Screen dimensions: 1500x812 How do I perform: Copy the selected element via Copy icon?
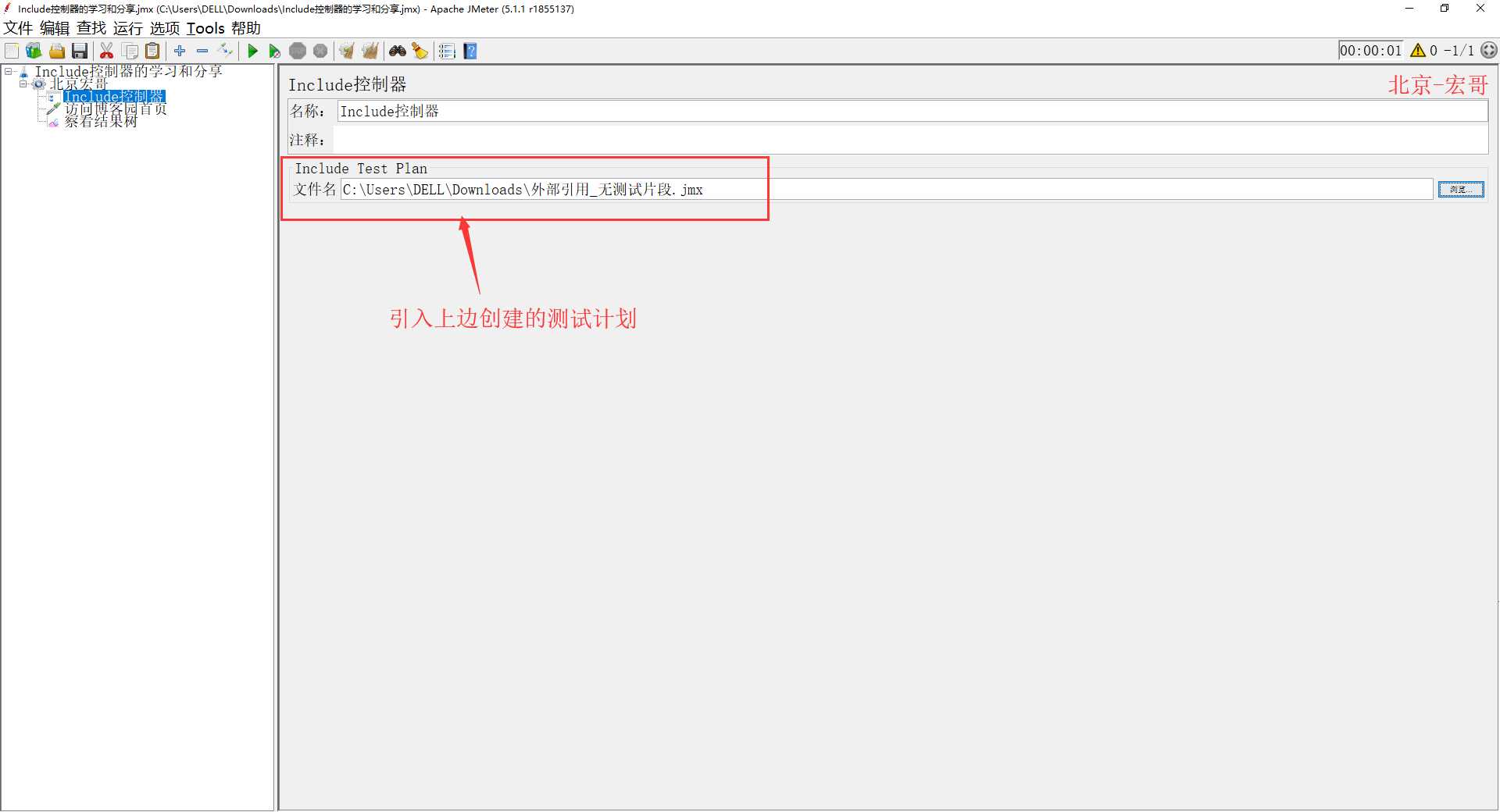click(x=130, y=52)
